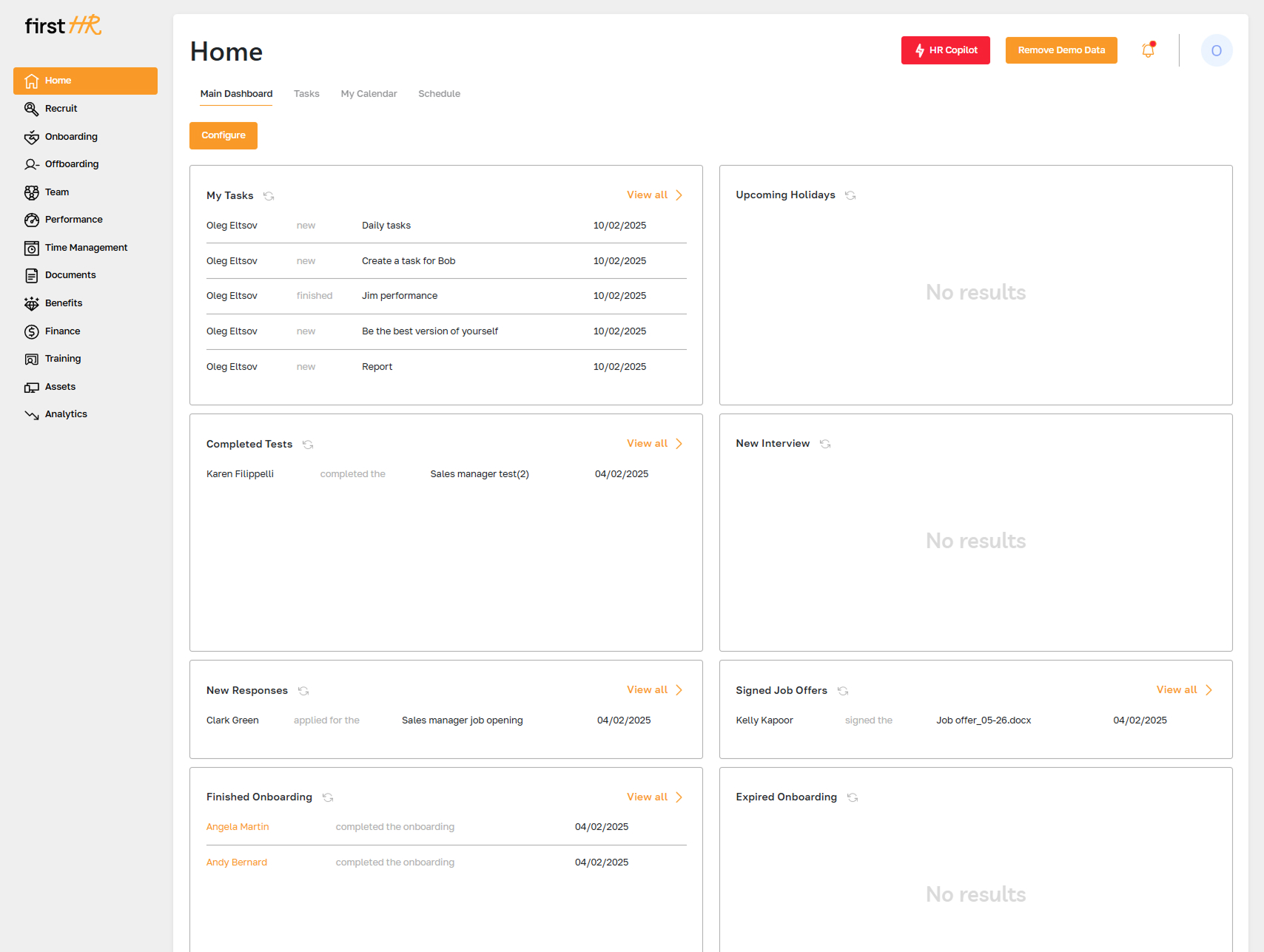Viewport: 1264px width, 952px height.
Task: Click 'Sales manager job opening' response
Action: pos(463,720)
